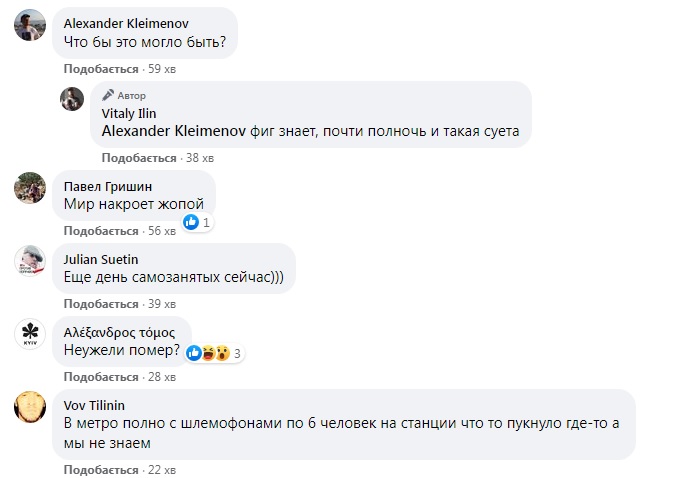The height and width of the screenshot is (478, 675).
Task: Click Vitaly Ilin's small reply avatar
Action: [72, 99]
